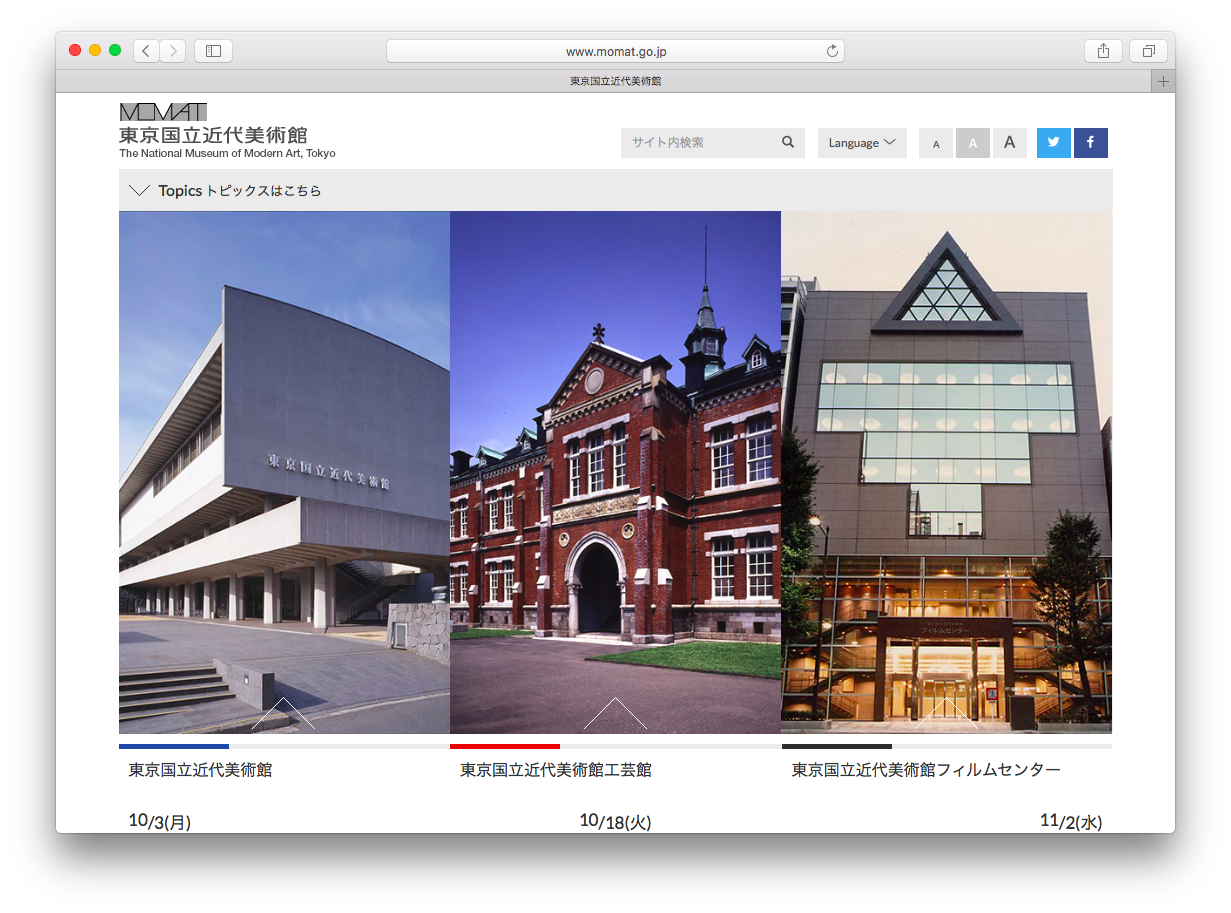Select the large font size A
The width and height of the screenshot is (1231, 913).
coord(1010,143)
